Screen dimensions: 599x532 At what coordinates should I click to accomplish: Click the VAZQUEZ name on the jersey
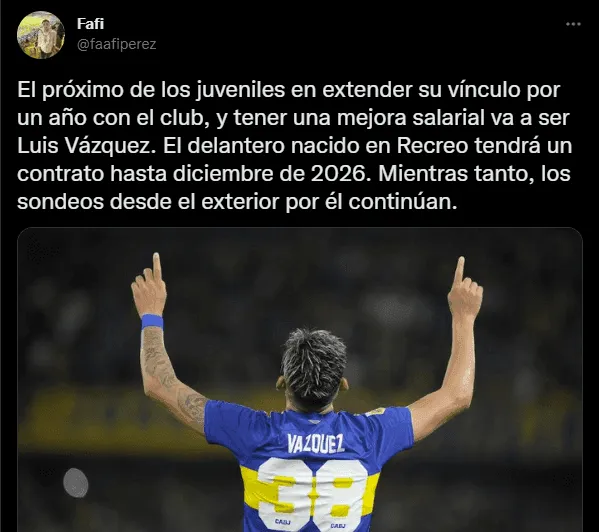tap(316, 443)
